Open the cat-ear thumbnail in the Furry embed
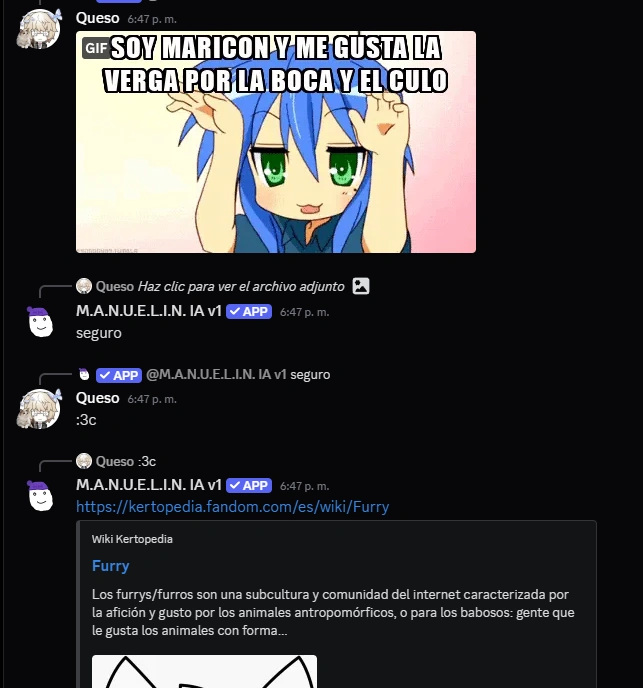This screenshot has height=688, width=643. coord(204,671)
